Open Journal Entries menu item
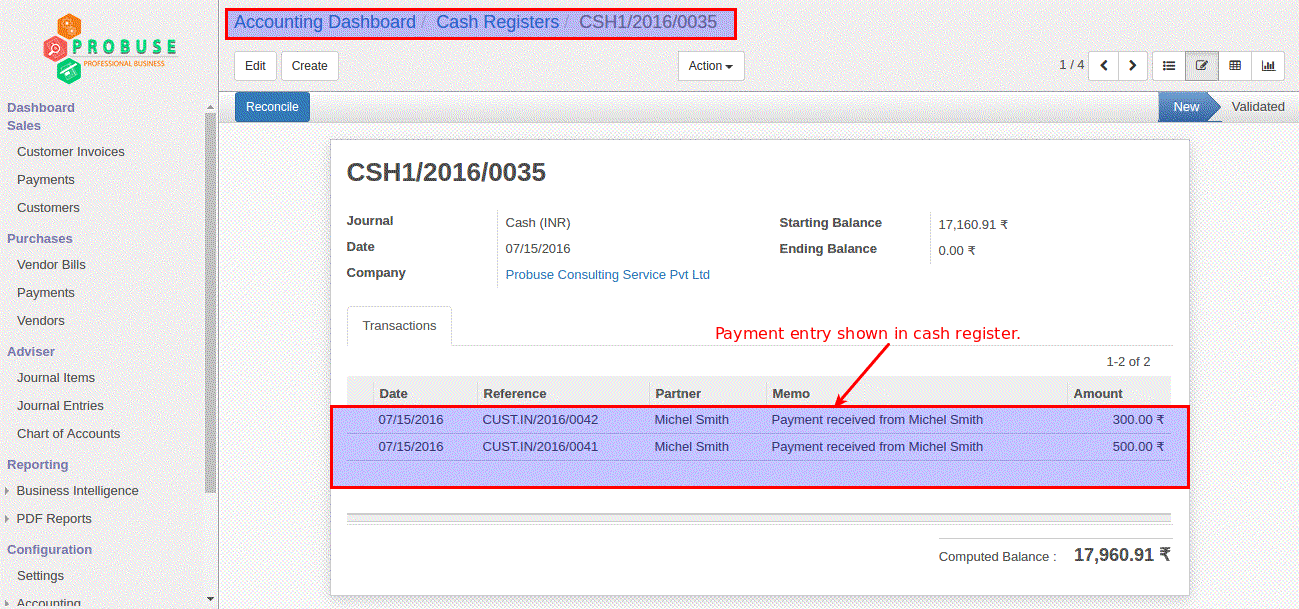 [60, 406]
